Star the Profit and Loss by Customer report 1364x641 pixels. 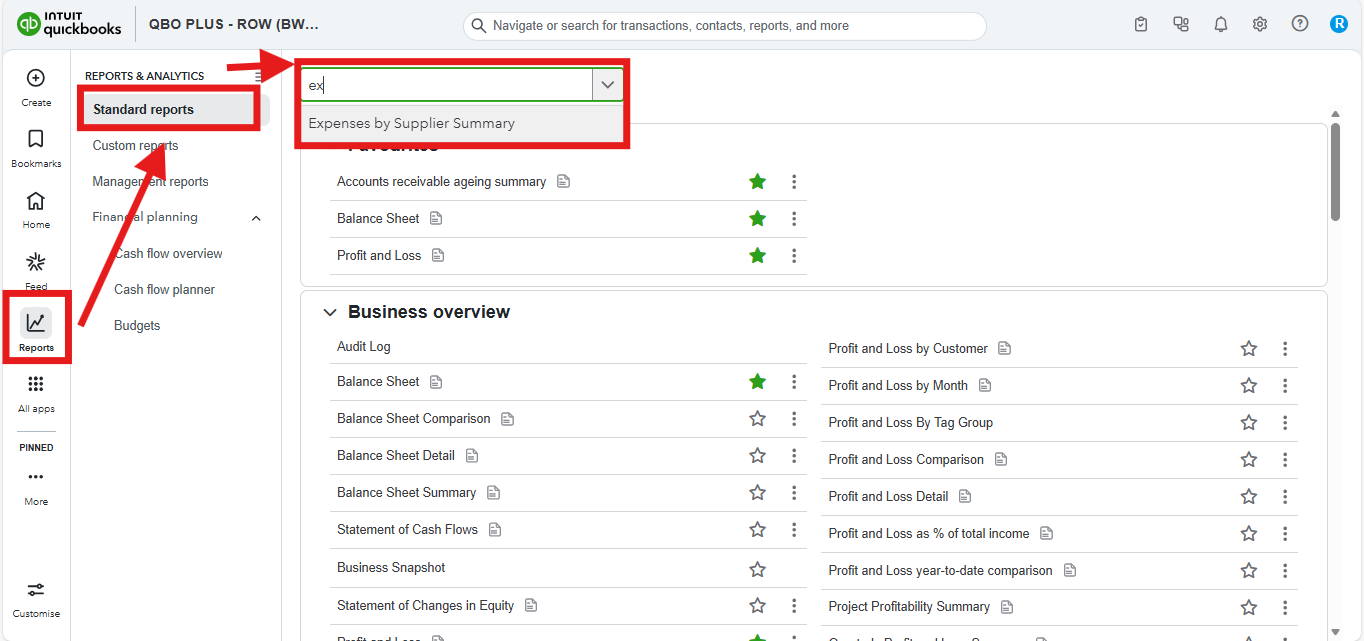(1248, 349)
